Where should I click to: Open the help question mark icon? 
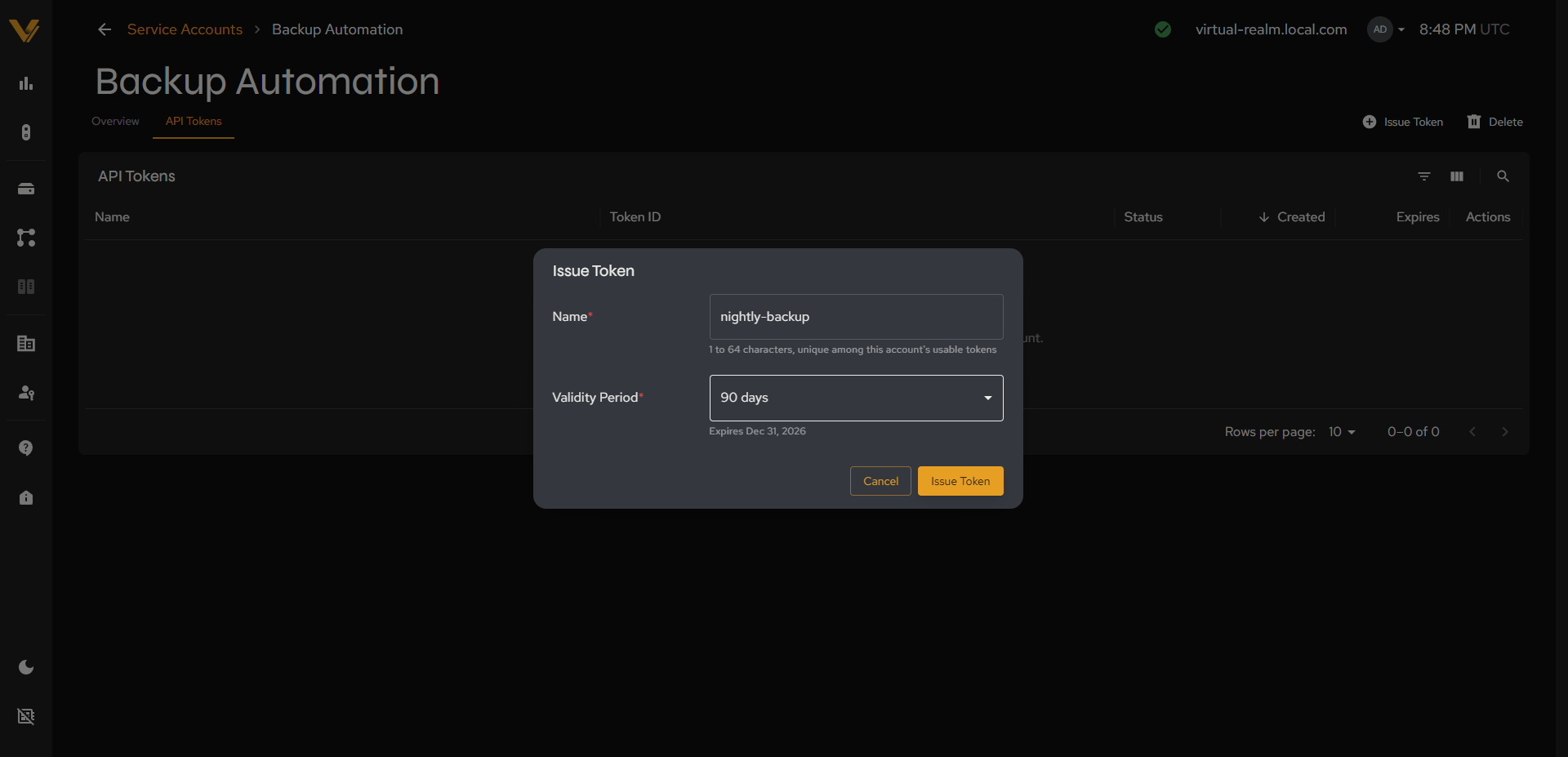(26, 448)
